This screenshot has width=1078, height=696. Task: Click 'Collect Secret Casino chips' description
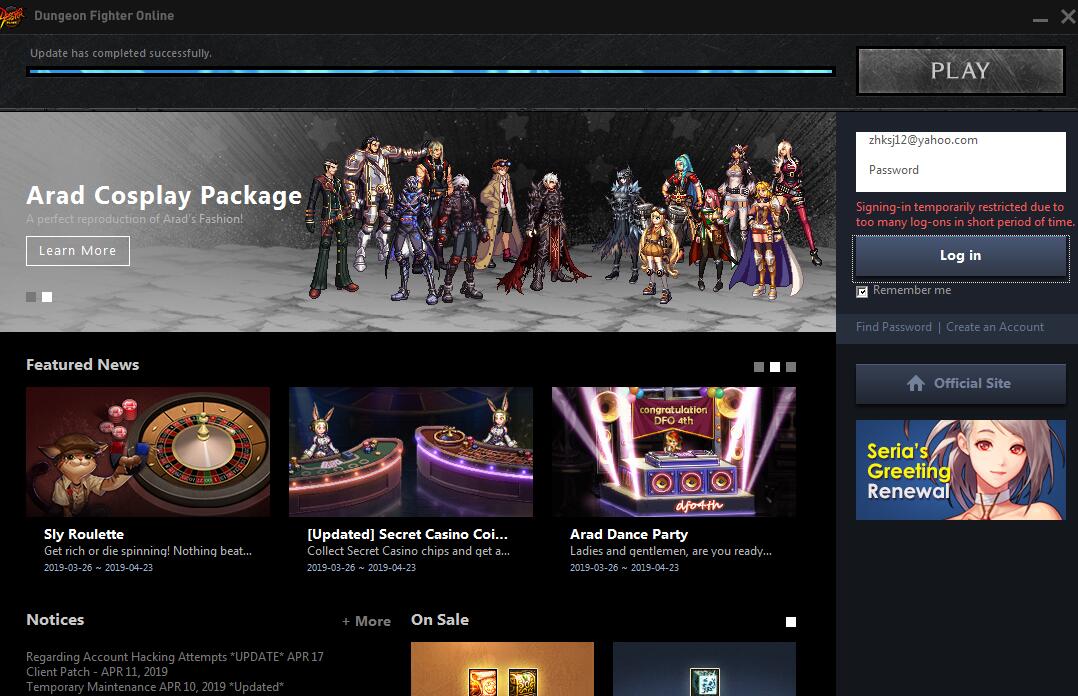click(x=408, y=551)
